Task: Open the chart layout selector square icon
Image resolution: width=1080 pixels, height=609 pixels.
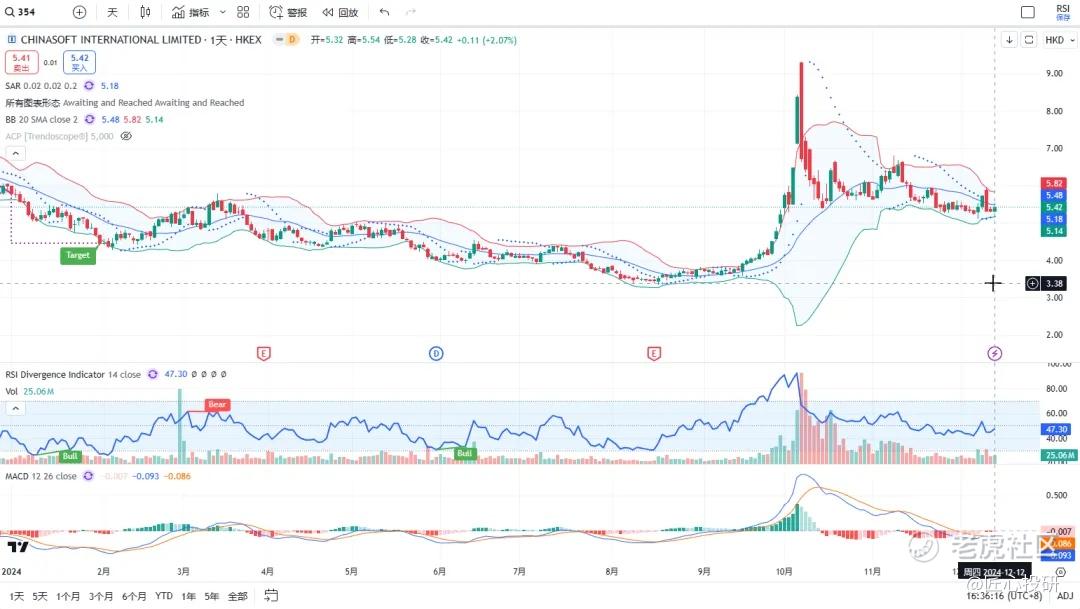Action: [x=1028, y=12]
